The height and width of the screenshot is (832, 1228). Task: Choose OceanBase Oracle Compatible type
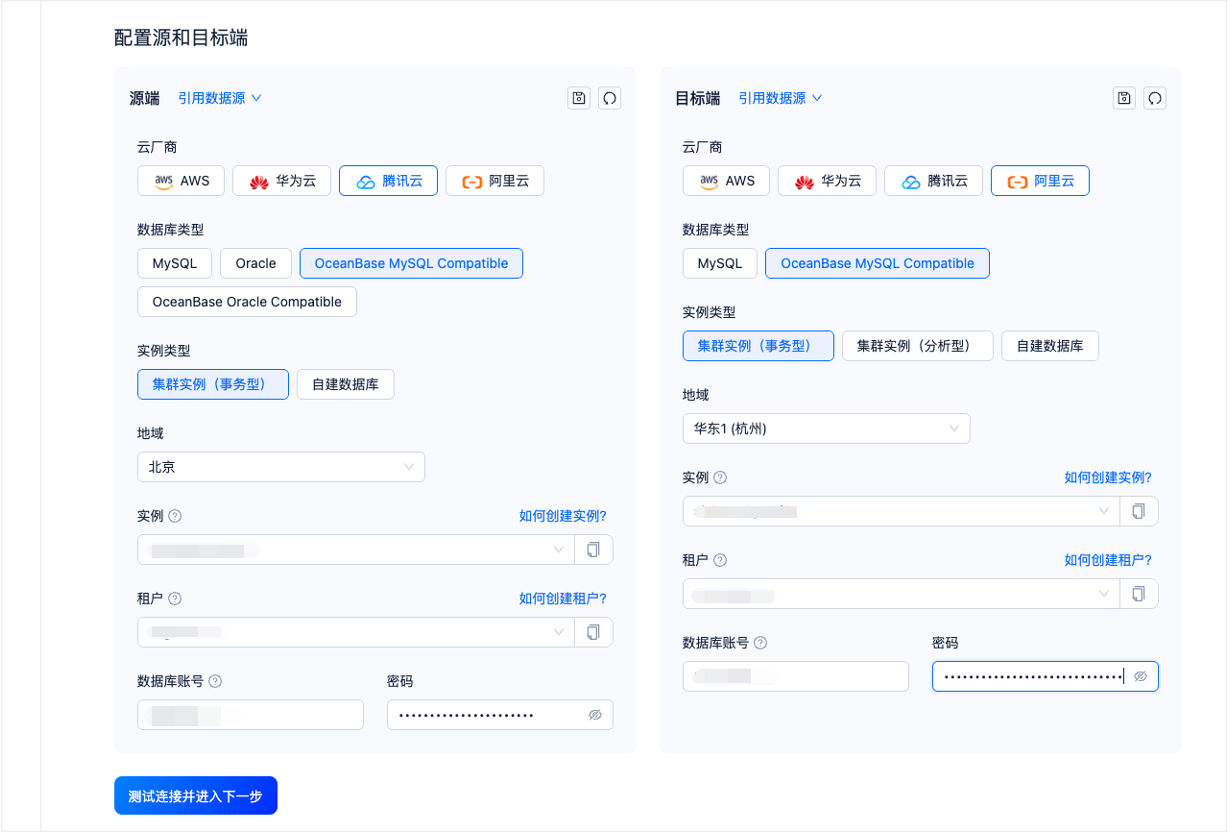(x=247, y=302)
